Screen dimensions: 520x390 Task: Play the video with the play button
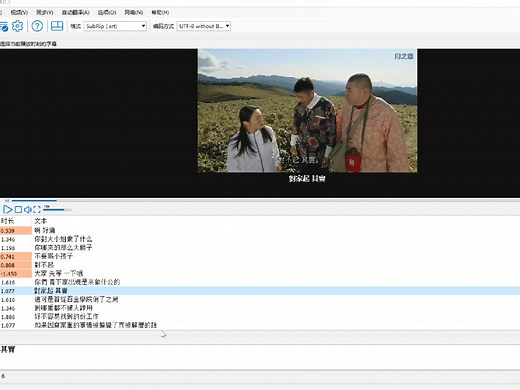[x=7, y=209]
